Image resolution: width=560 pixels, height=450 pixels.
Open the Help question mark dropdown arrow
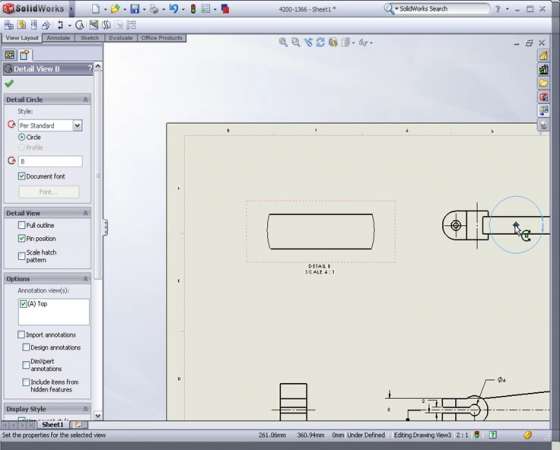pyautogui.click(x=507, y=9)
